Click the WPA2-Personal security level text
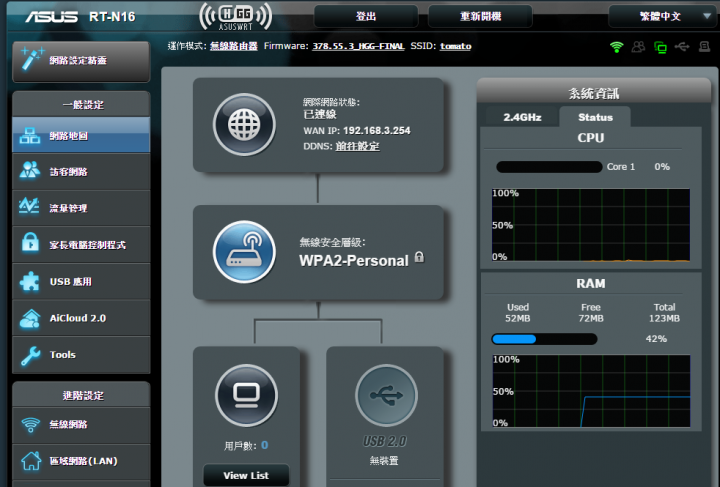This screenshot has width=720, height=487. pyautogui.click(x=354, y=261)
